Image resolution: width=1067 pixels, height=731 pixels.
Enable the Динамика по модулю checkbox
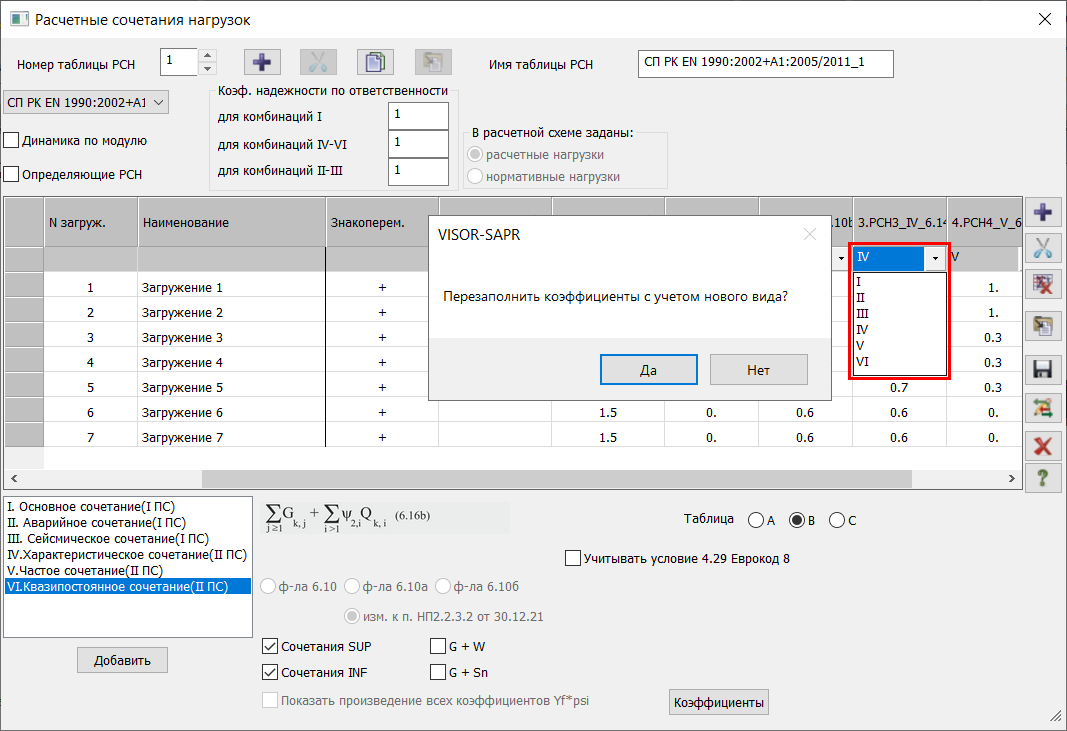tap(12, 140)
